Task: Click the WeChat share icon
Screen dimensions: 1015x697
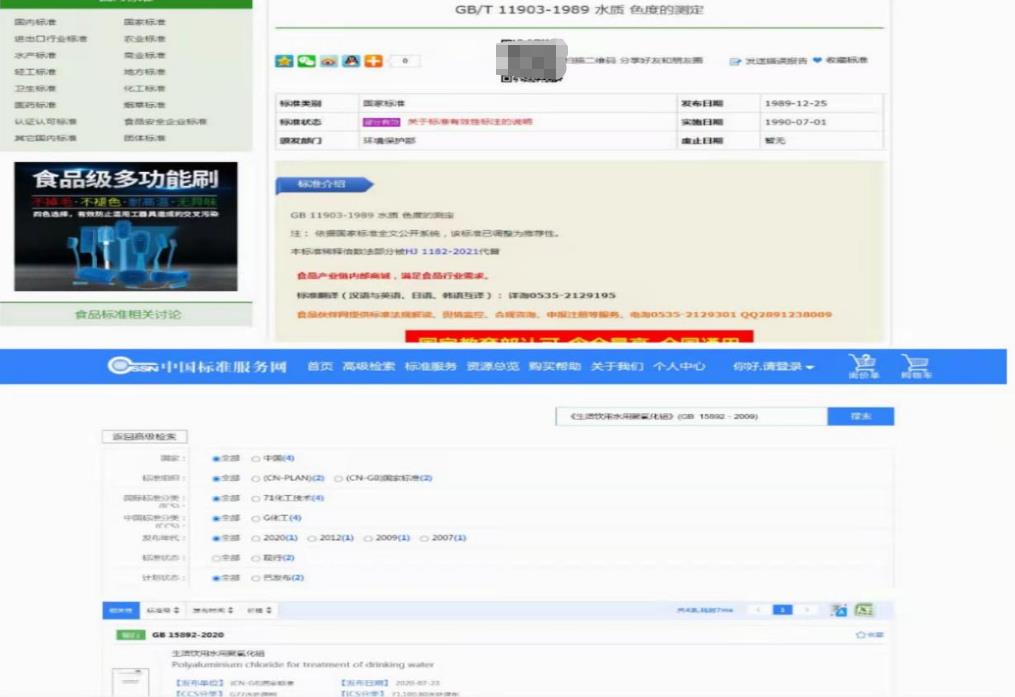Action: tap(306, 61)
